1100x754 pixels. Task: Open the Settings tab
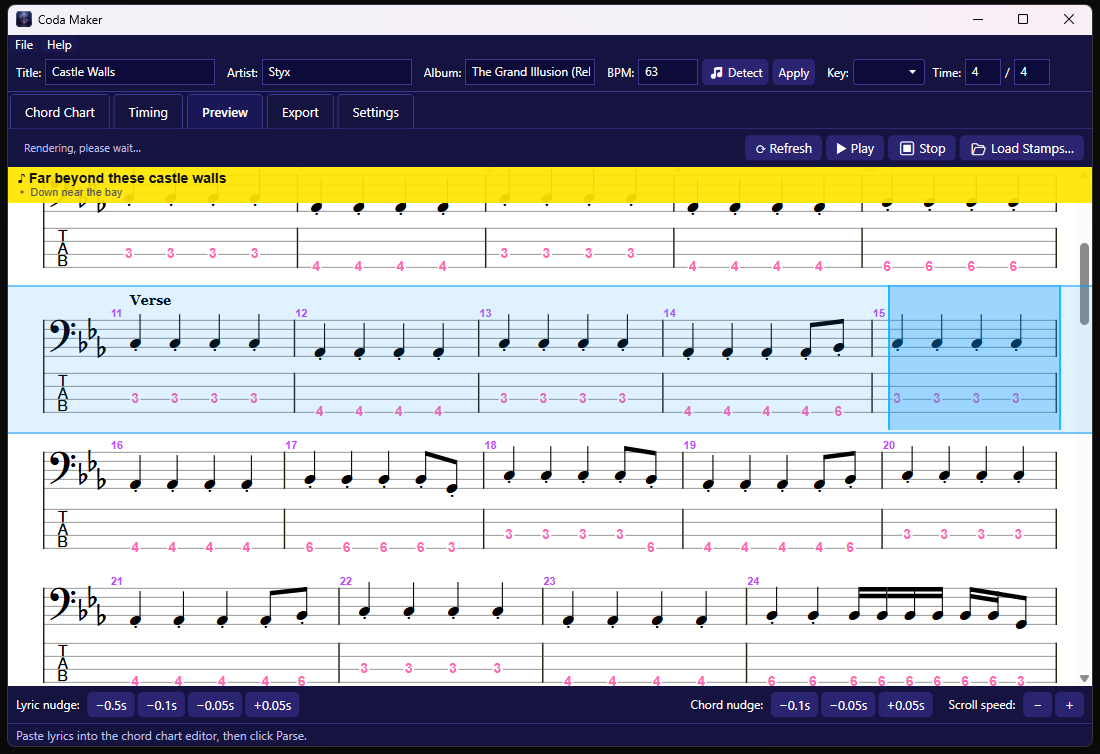375,112
